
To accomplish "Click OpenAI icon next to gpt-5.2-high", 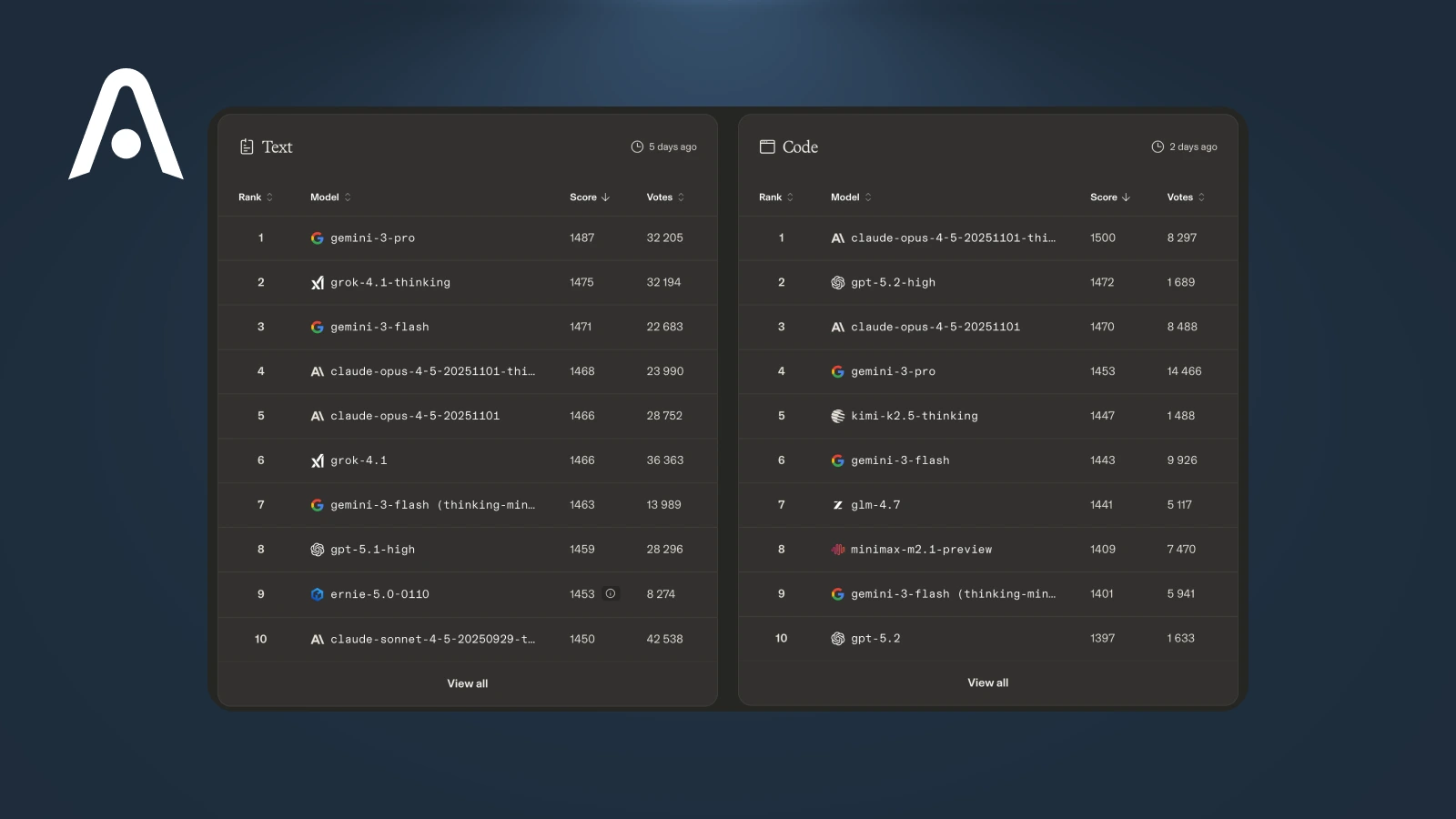I will click(838, 283).
